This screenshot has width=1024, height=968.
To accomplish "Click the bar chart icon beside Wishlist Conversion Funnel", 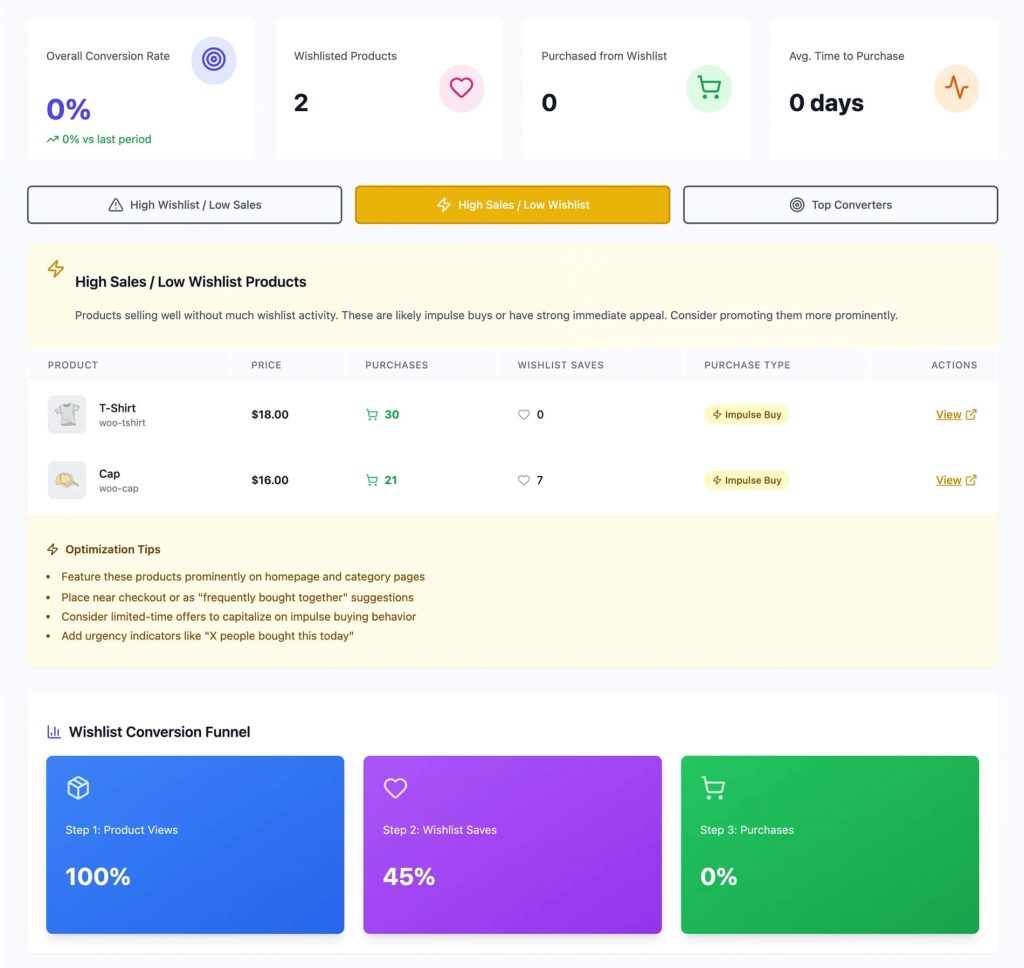I will point(55,731).
